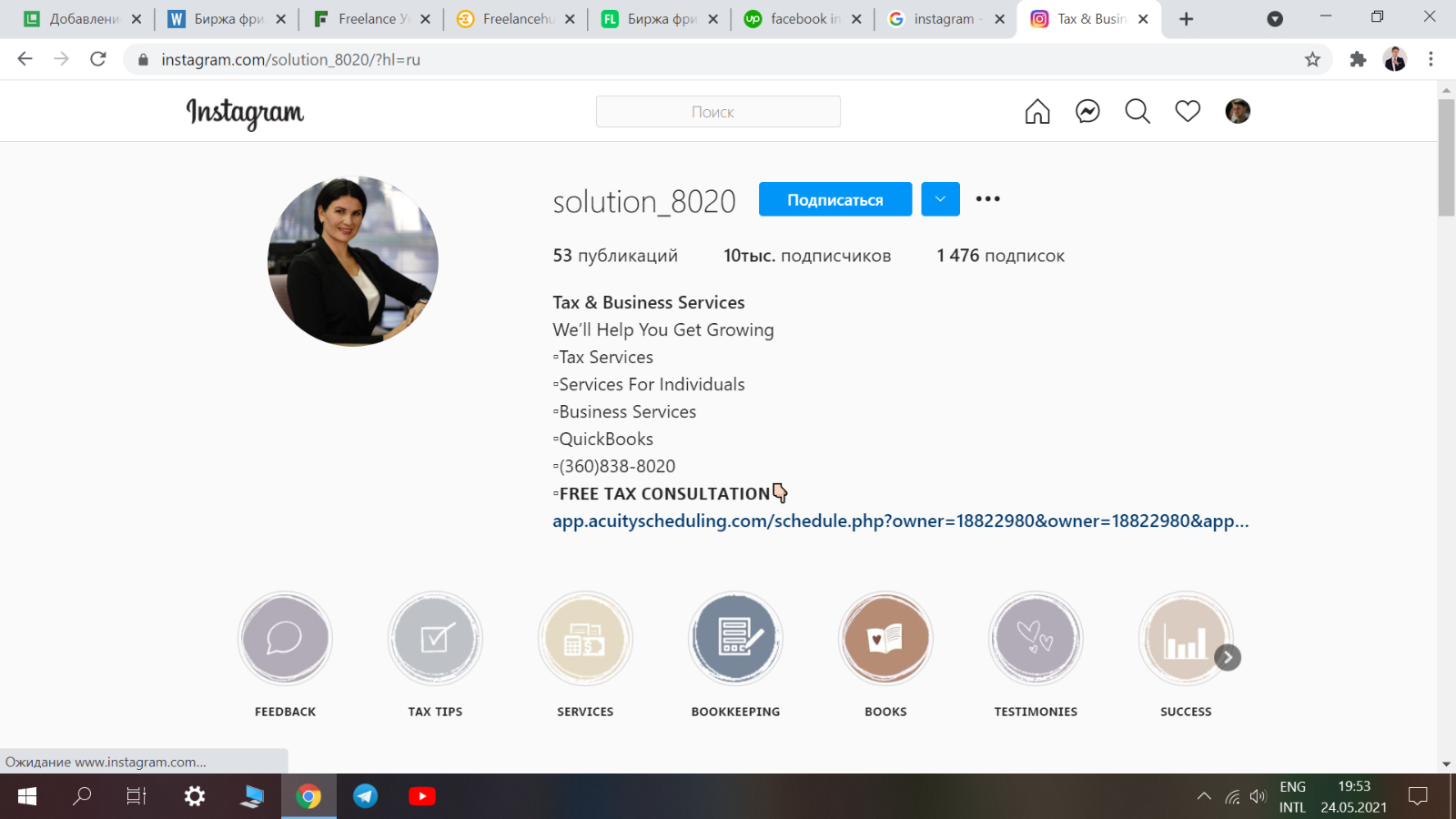This screenshot has width=1456, height=819.
Task: Open the Windows Start menu
Action: click(27, 796)
